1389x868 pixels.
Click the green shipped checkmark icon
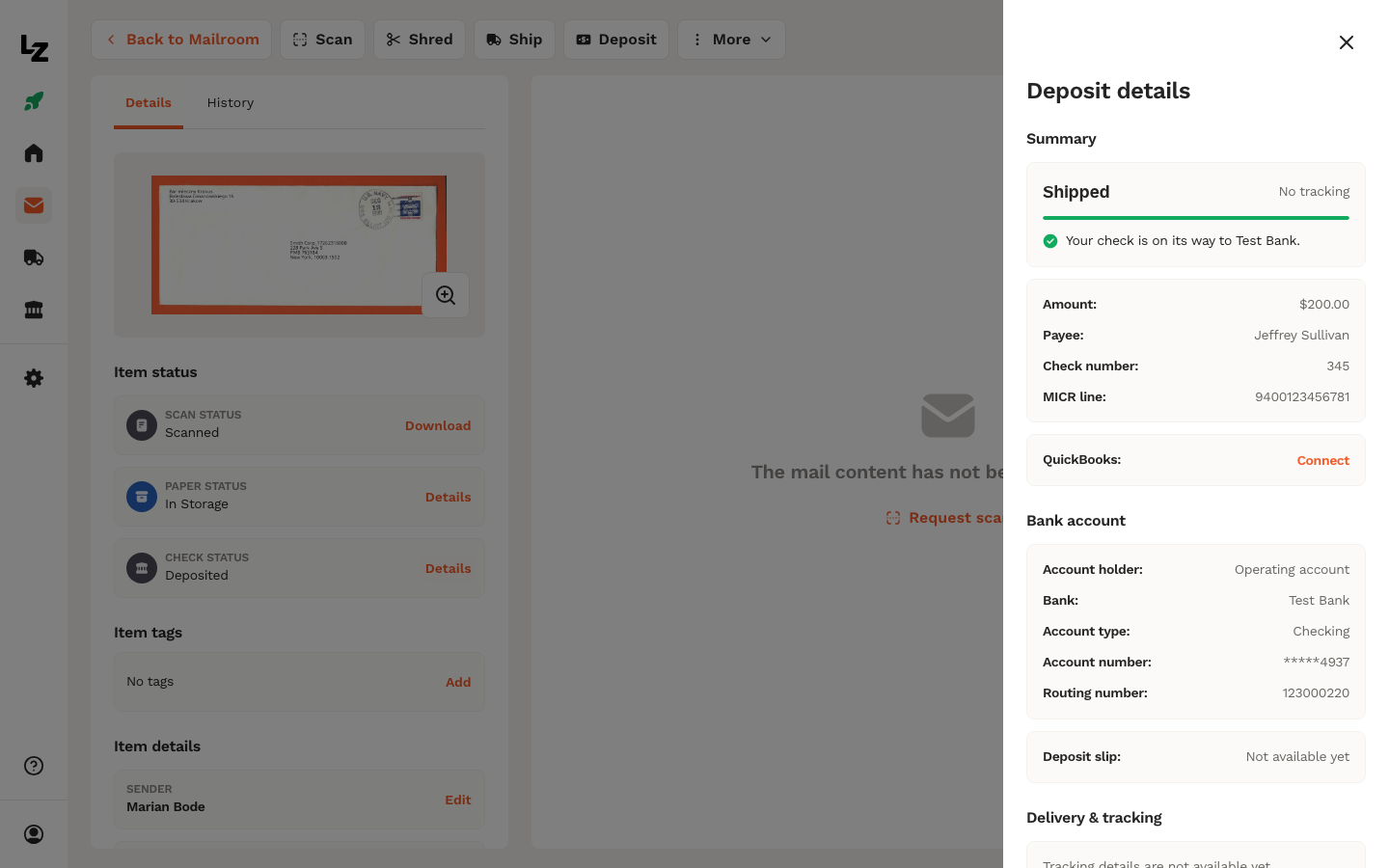(x=1050, y=241)
